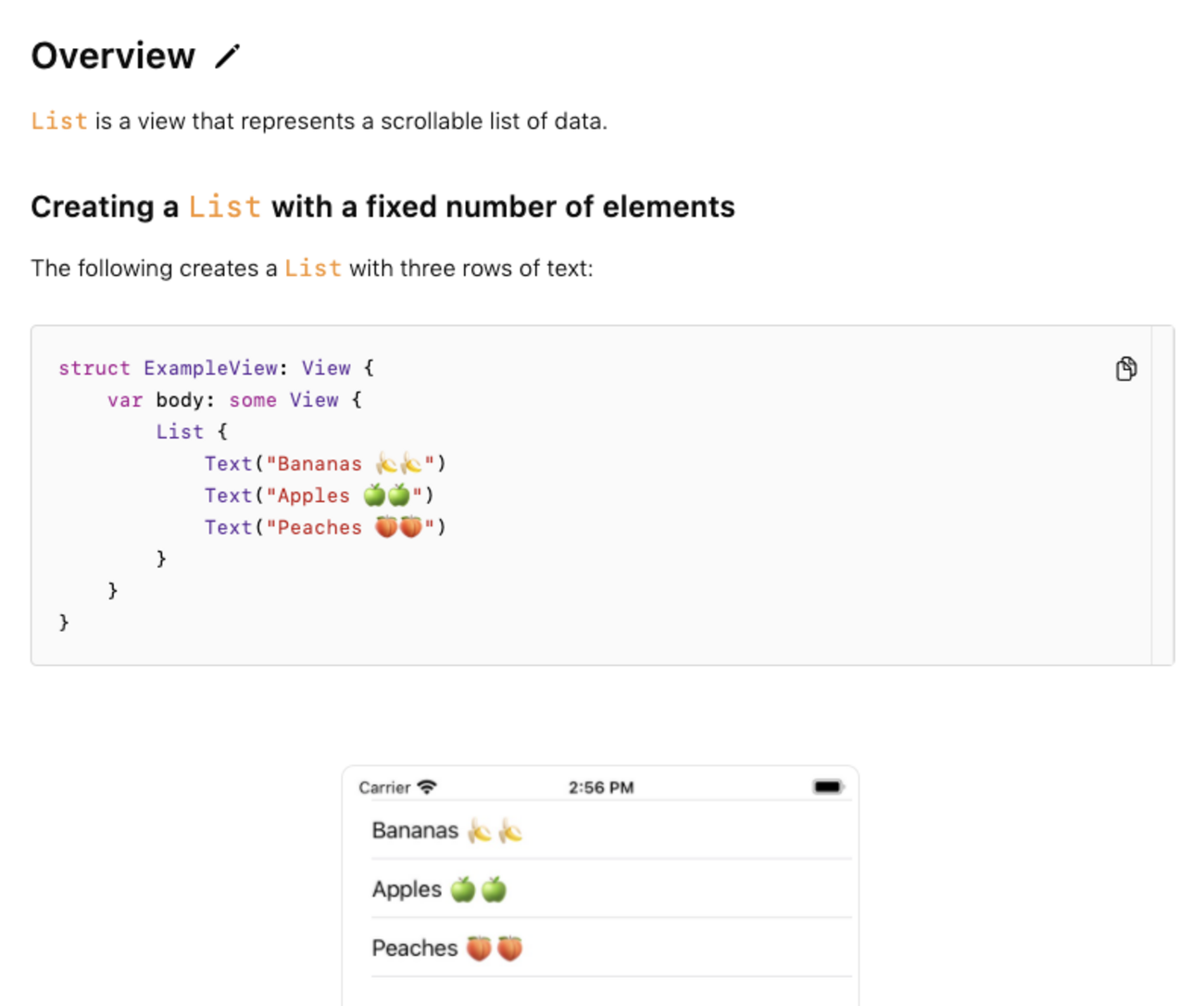Click the Overview heading text

pos(113,57)
